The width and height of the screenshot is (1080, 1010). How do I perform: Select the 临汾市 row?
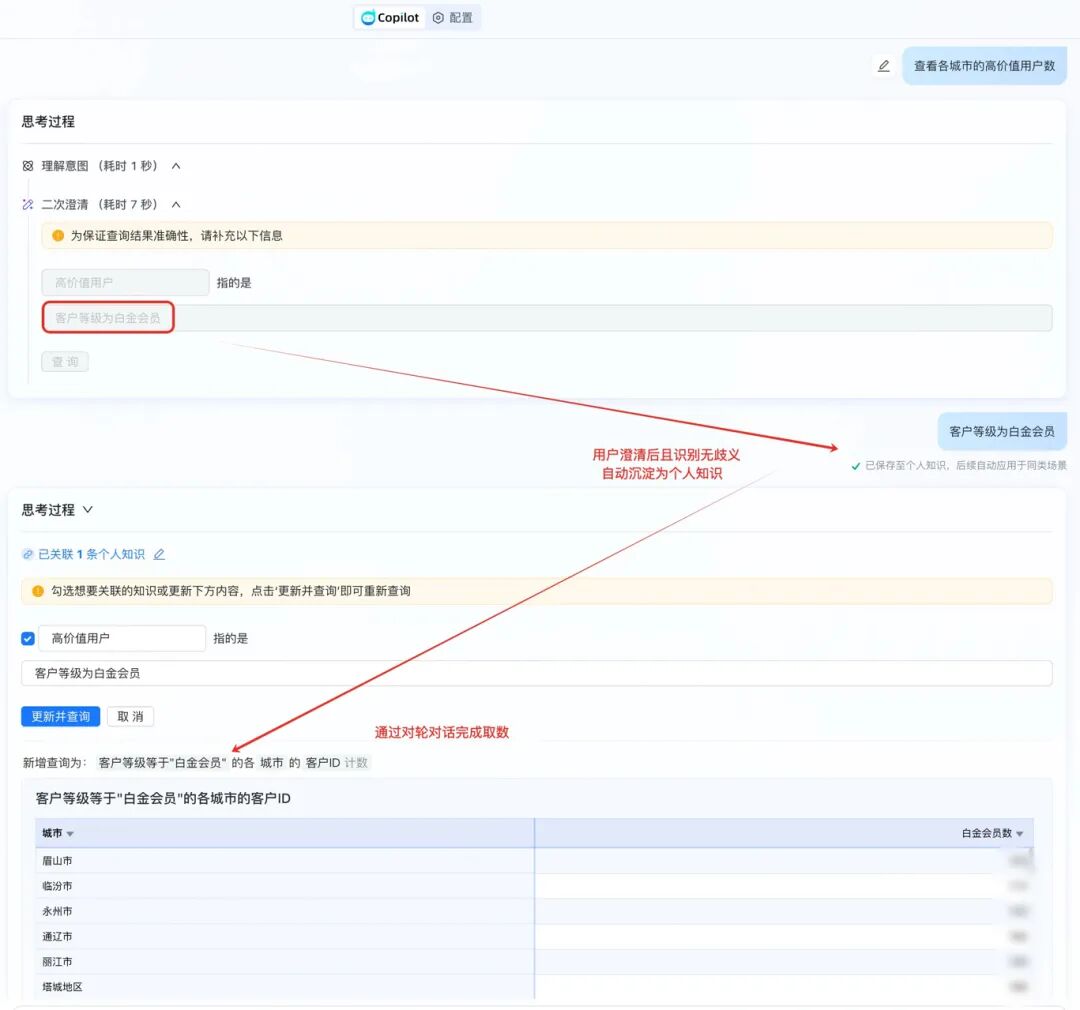tap(534, 886)
